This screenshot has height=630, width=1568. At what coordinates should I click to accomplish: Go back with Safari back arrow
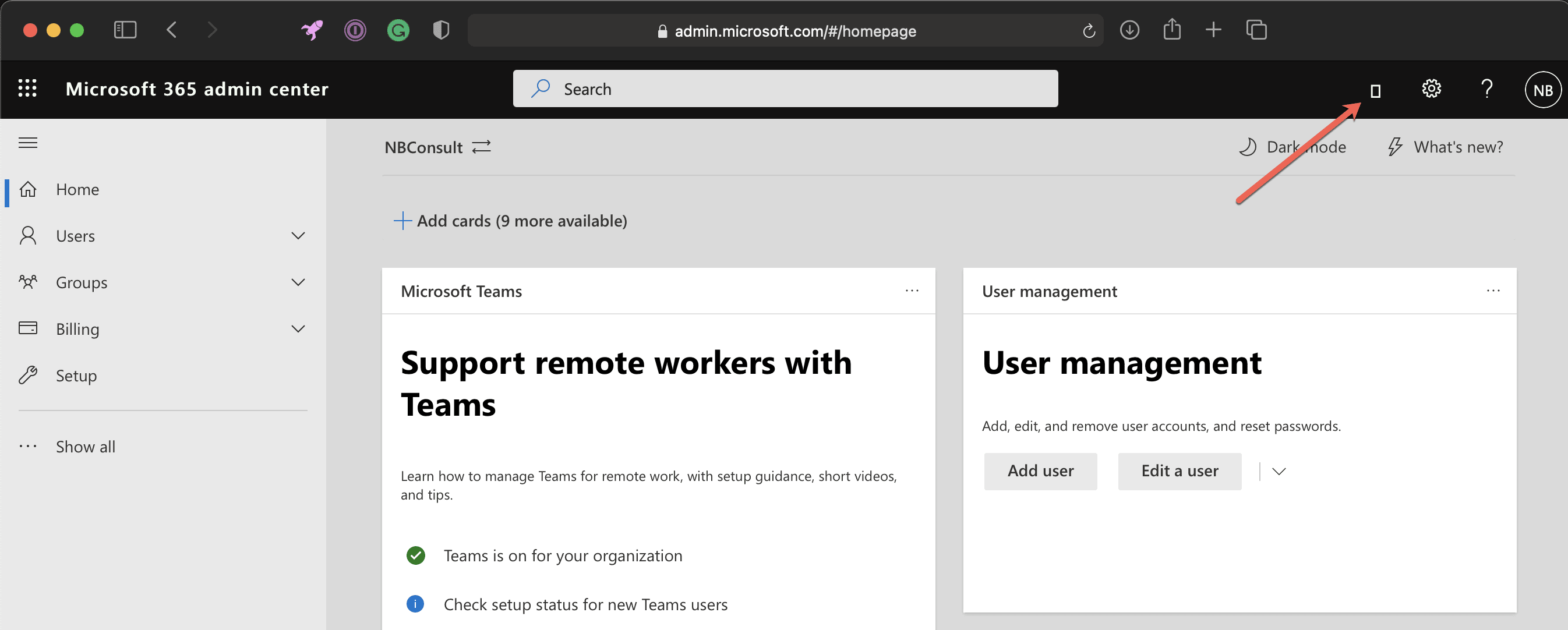pyautogui.click(x=172, y=30)
